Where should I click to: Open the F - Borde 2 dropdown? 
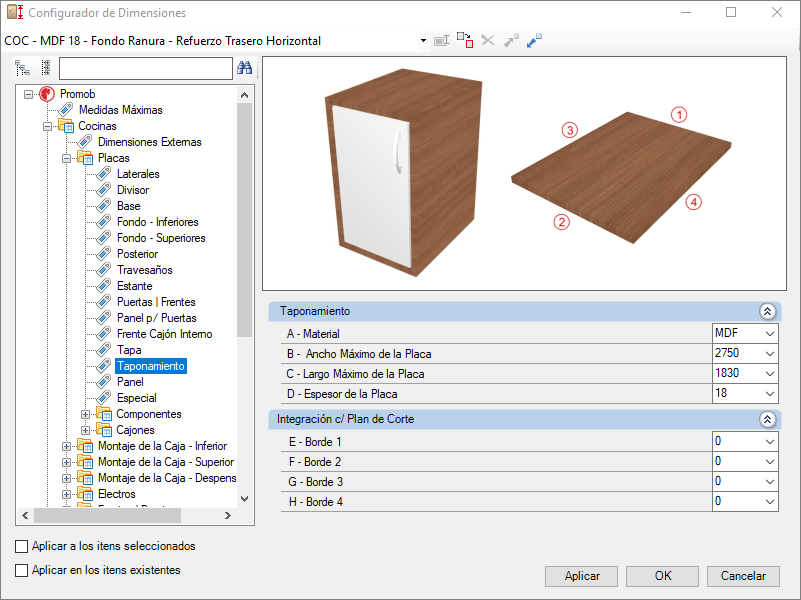click(x=770, y=462)
